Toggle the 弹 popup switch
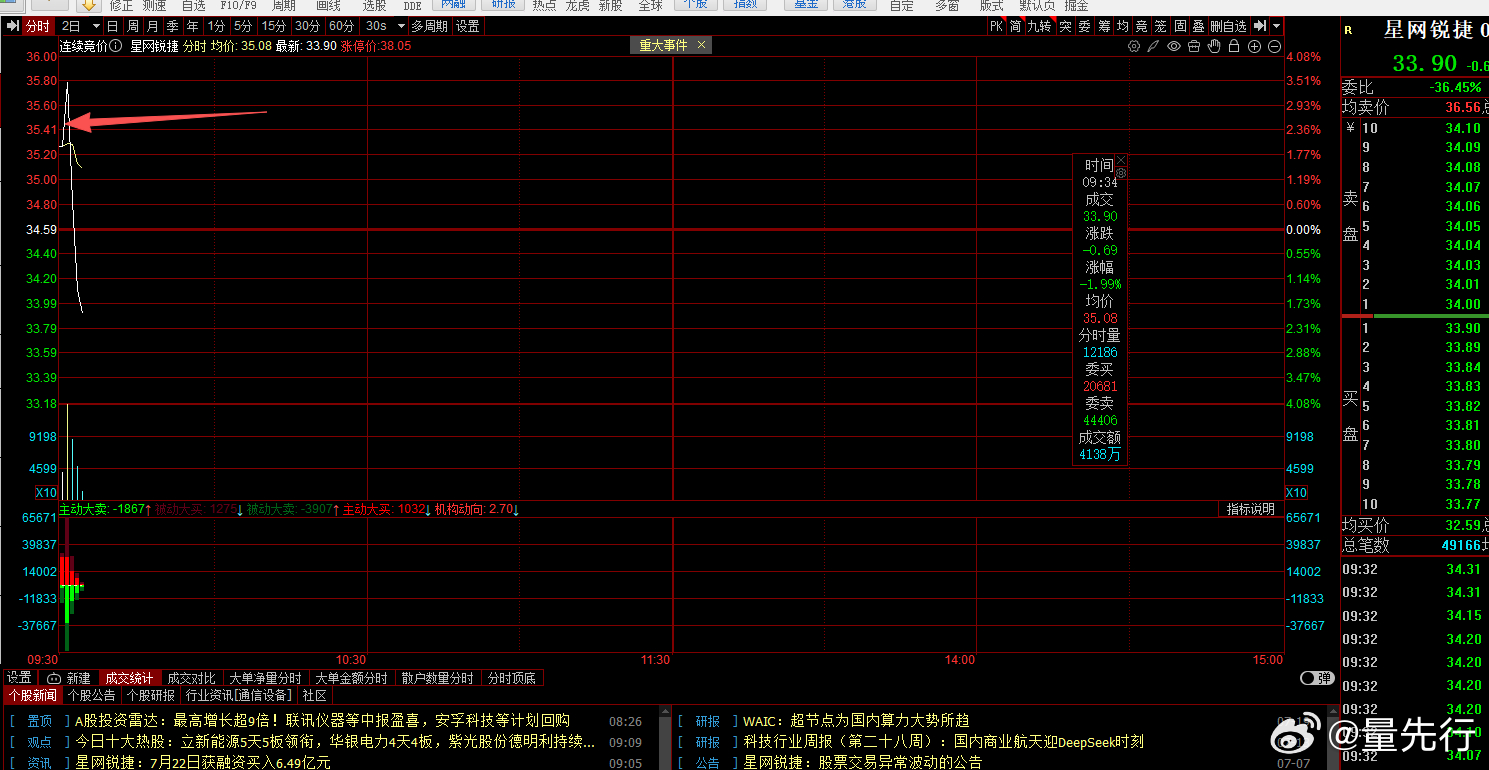The width and height of the screenshot is (1489, 770). pyautogui.click(x=1317, y=678)
